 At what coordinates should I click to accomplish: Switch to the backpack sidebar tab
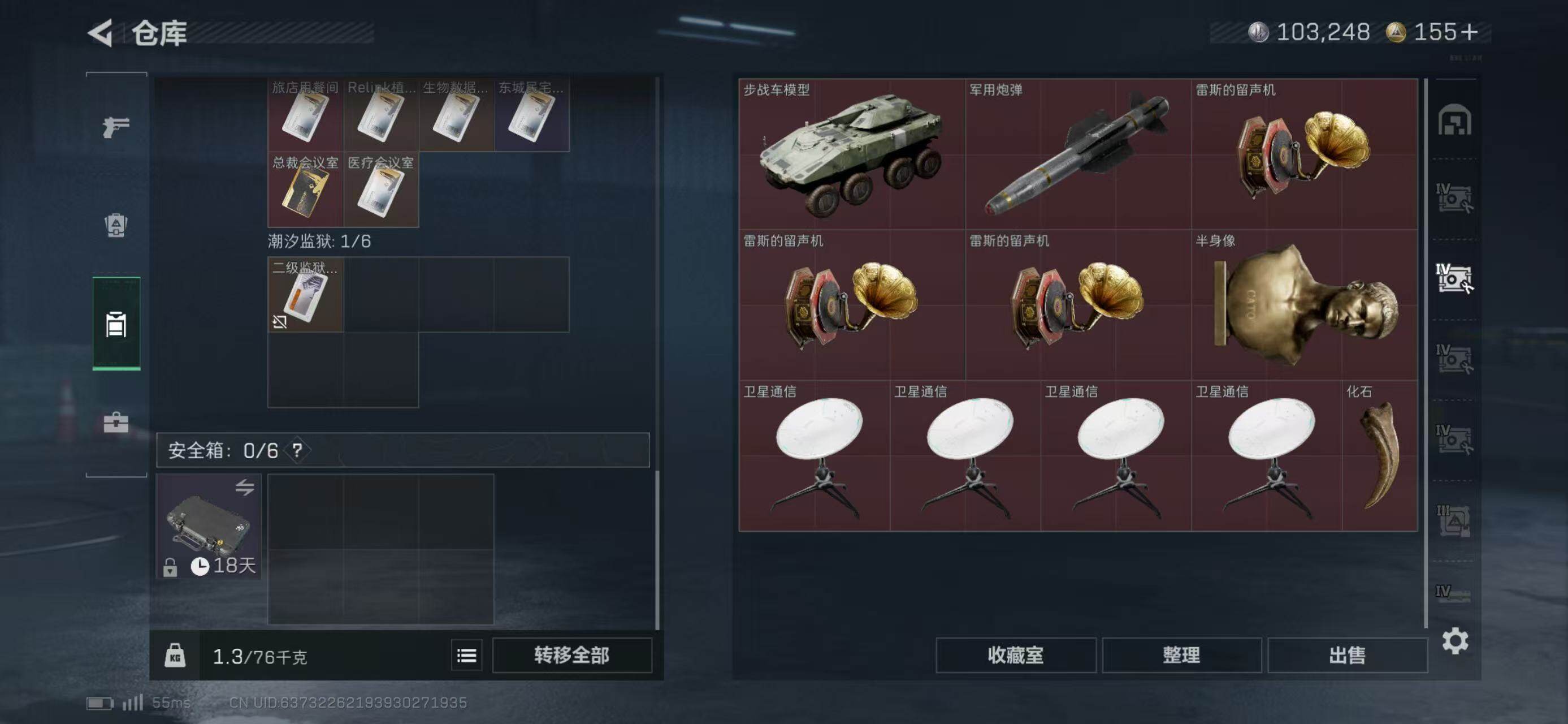[x=116, y=225]
